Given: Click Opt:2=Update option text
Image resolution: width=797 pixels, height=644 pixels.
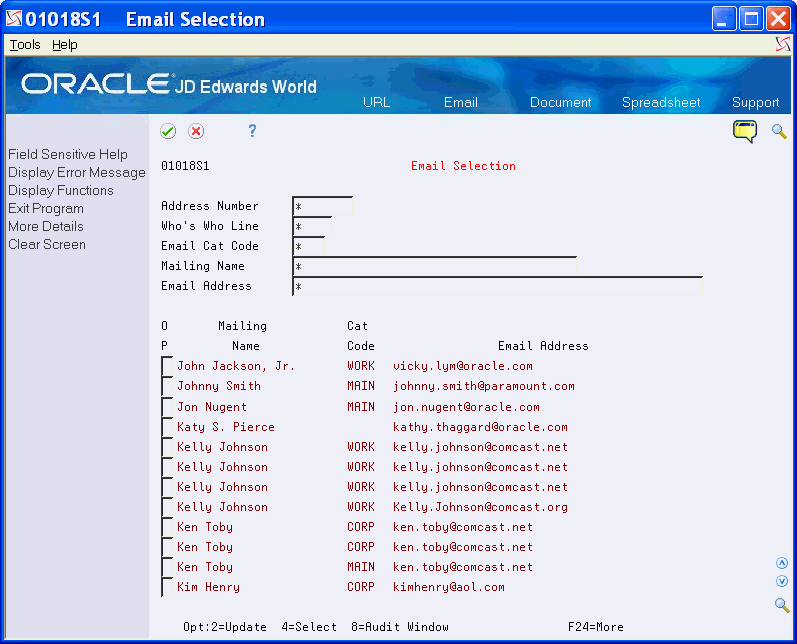Looking at the screenshot, I should 225,627.
